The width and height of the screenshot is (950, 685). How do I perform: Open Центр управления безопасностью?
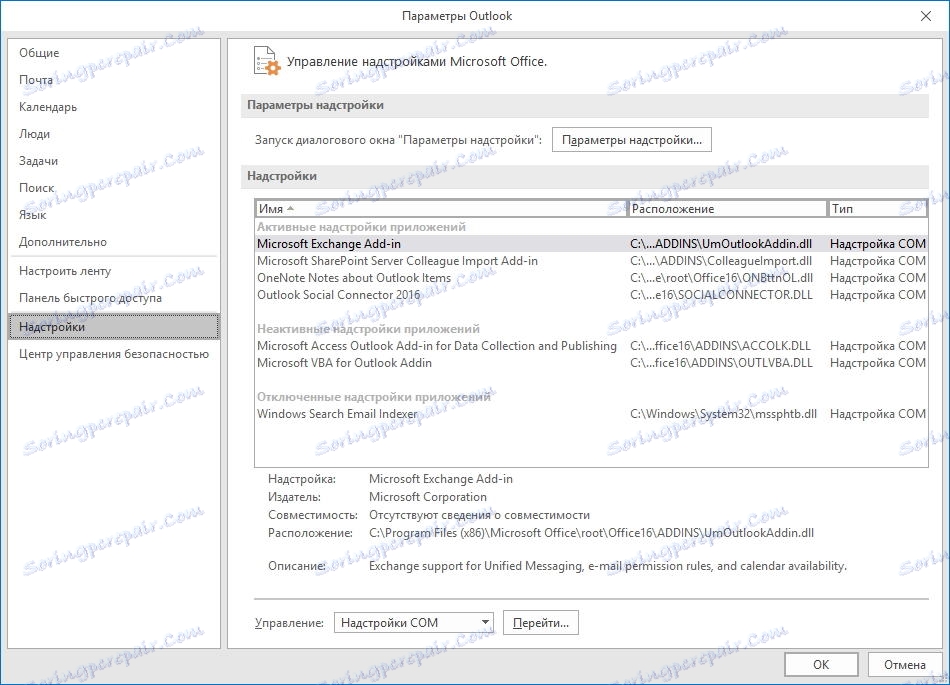tap(114, 354)
